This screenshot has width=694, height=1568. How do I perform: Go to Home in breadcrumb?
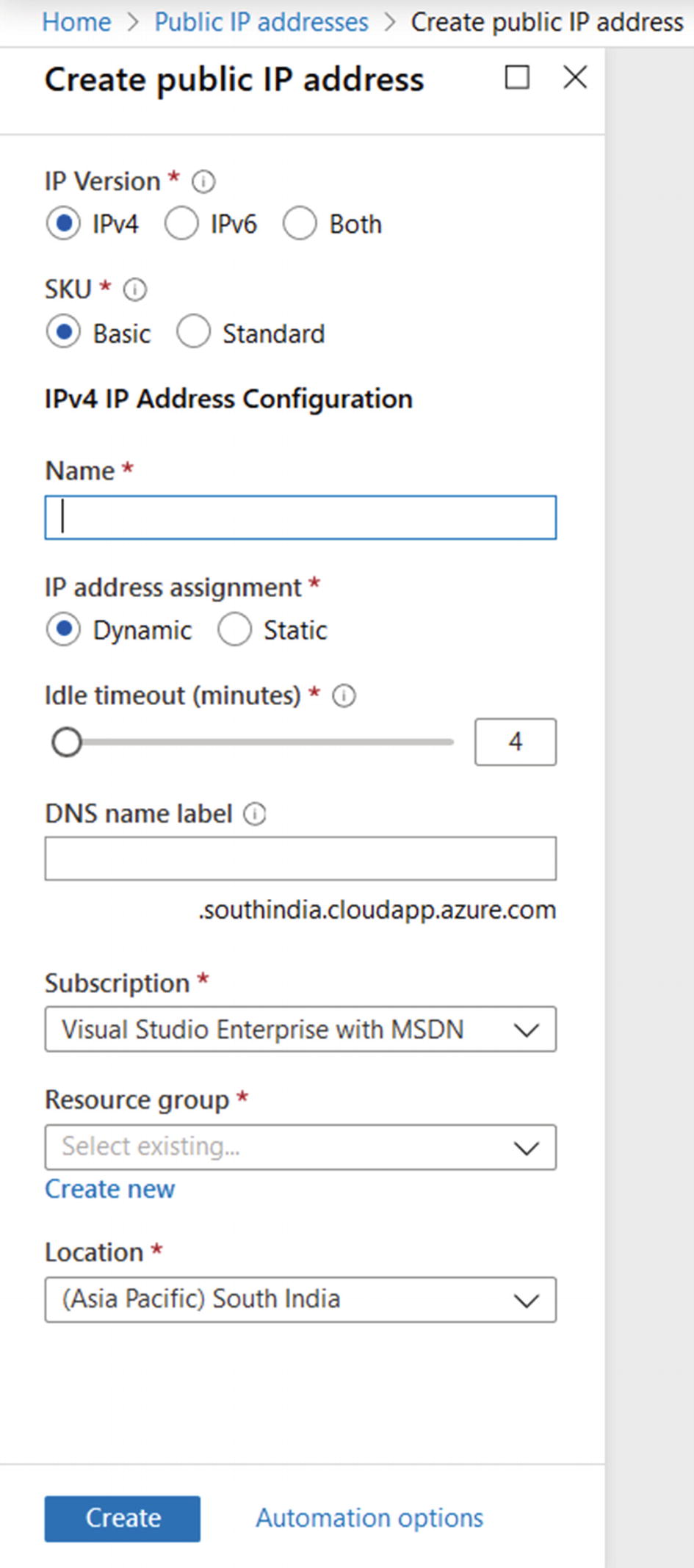pyautogui.click(x=76, y=22)
